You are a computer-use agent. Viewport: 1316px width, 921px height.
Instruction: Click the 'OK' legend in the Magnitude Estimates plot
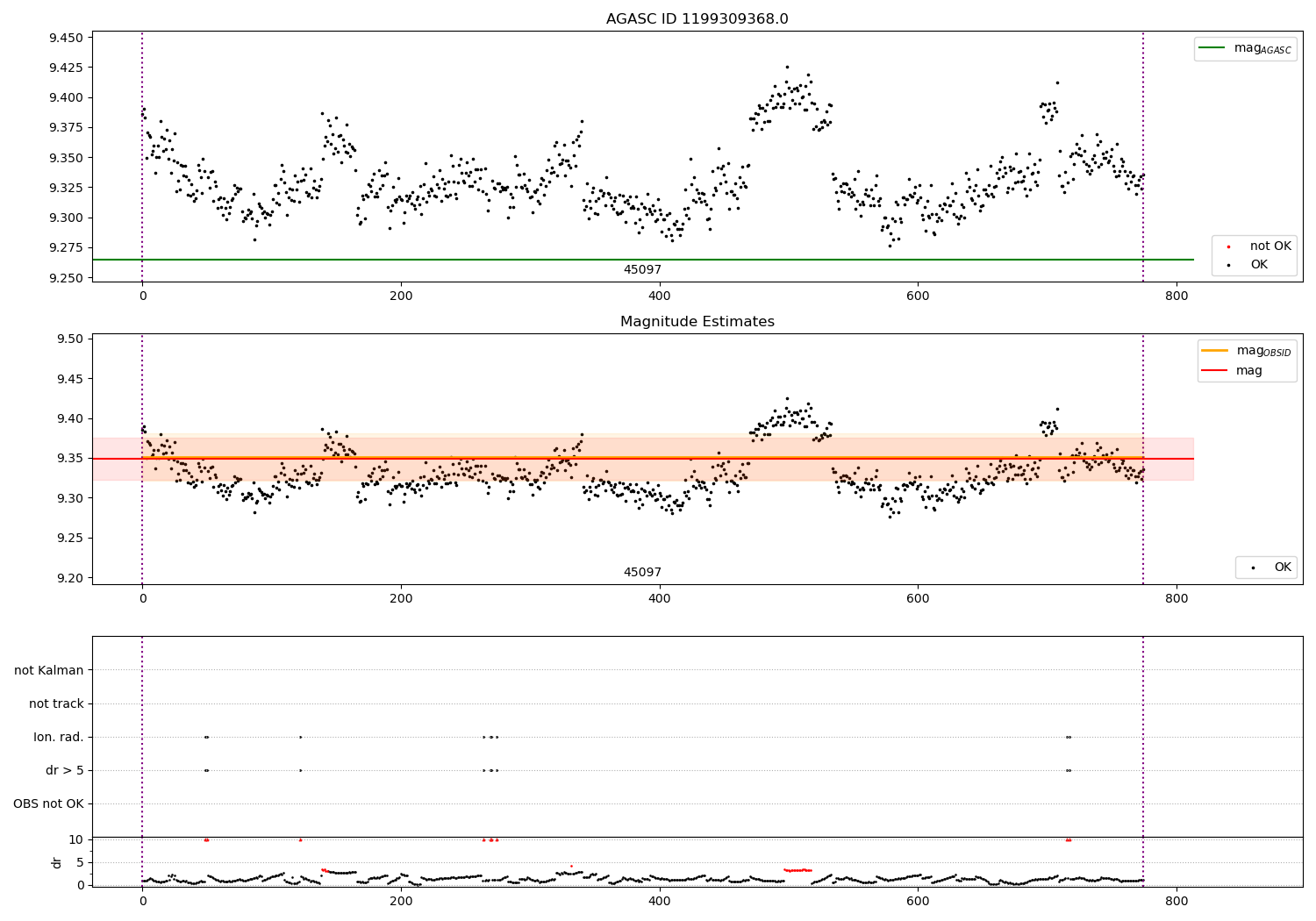(x=1283, y=568)
